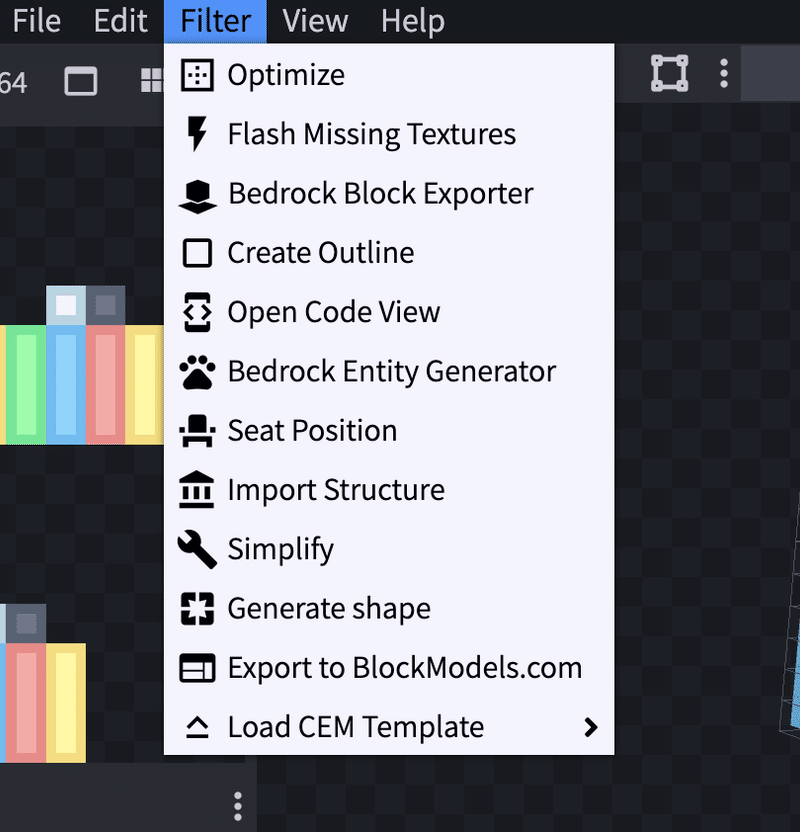Click the Import Structure building icon

(197, 489)
